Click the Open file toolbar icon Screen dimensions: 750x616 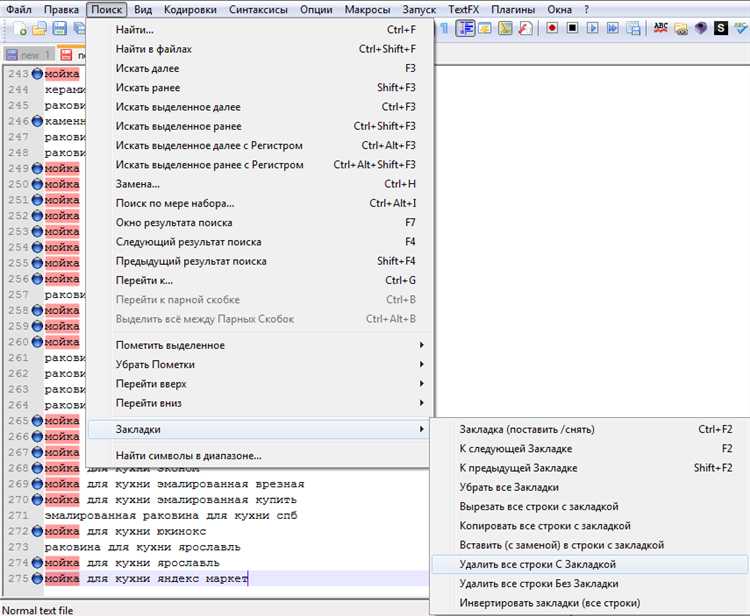(x=40, y=29)
